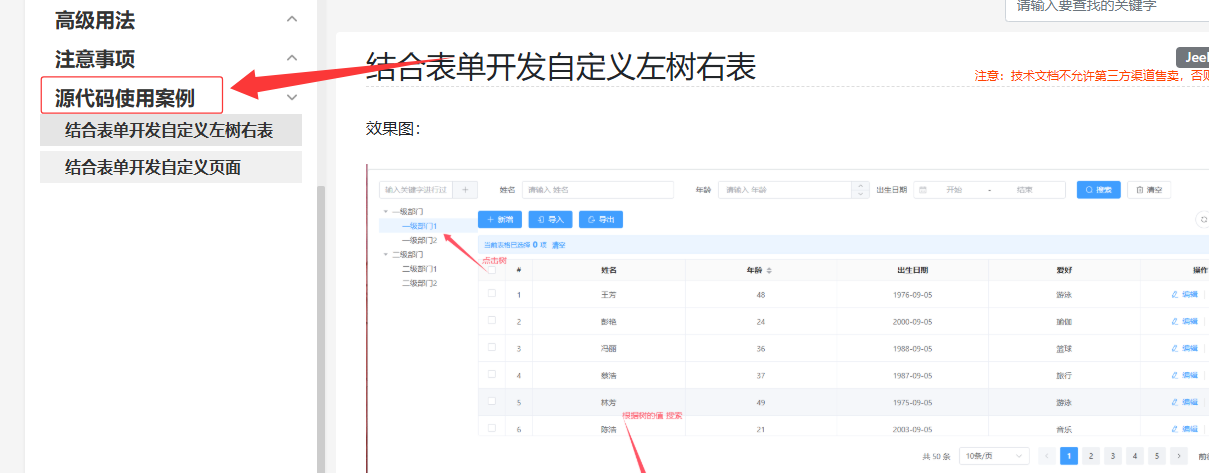Click 清空 link in selected rows bar

click(x=560, y=245)
